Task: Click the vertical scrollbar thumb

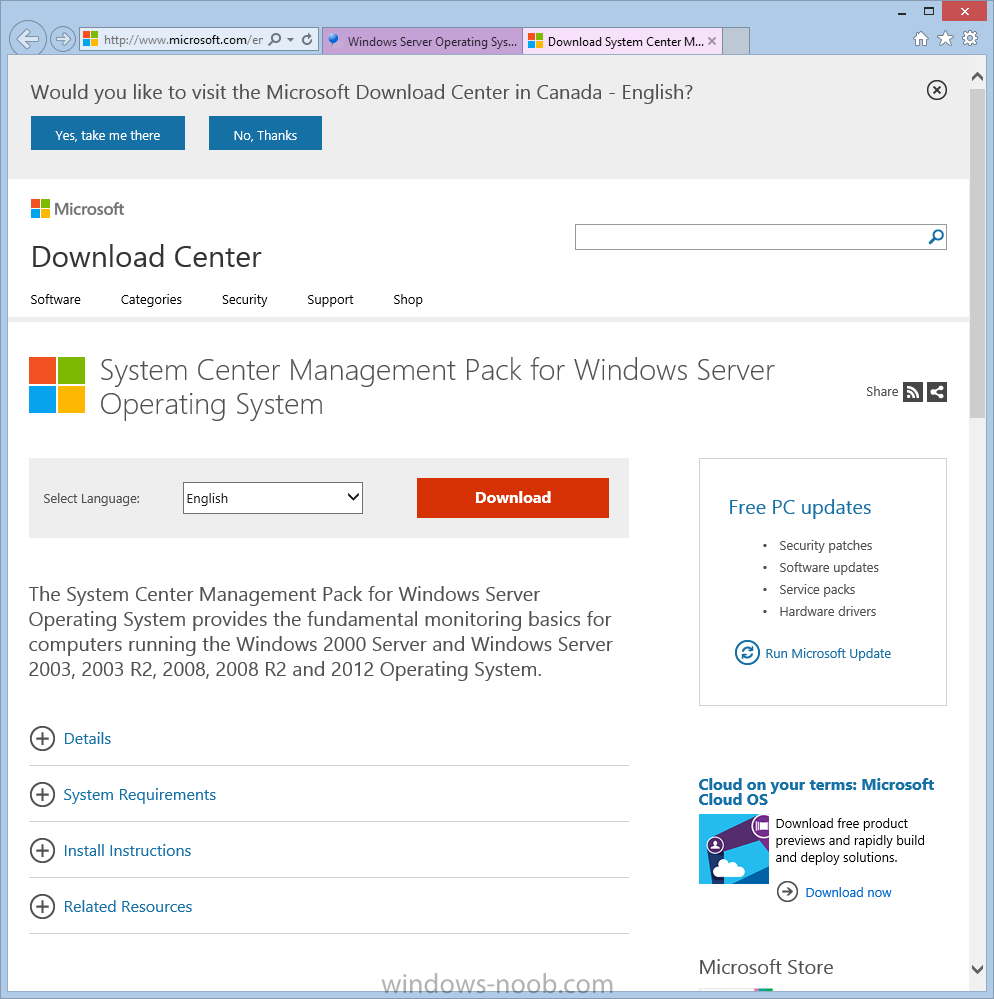Action: (x=977, y=254)
